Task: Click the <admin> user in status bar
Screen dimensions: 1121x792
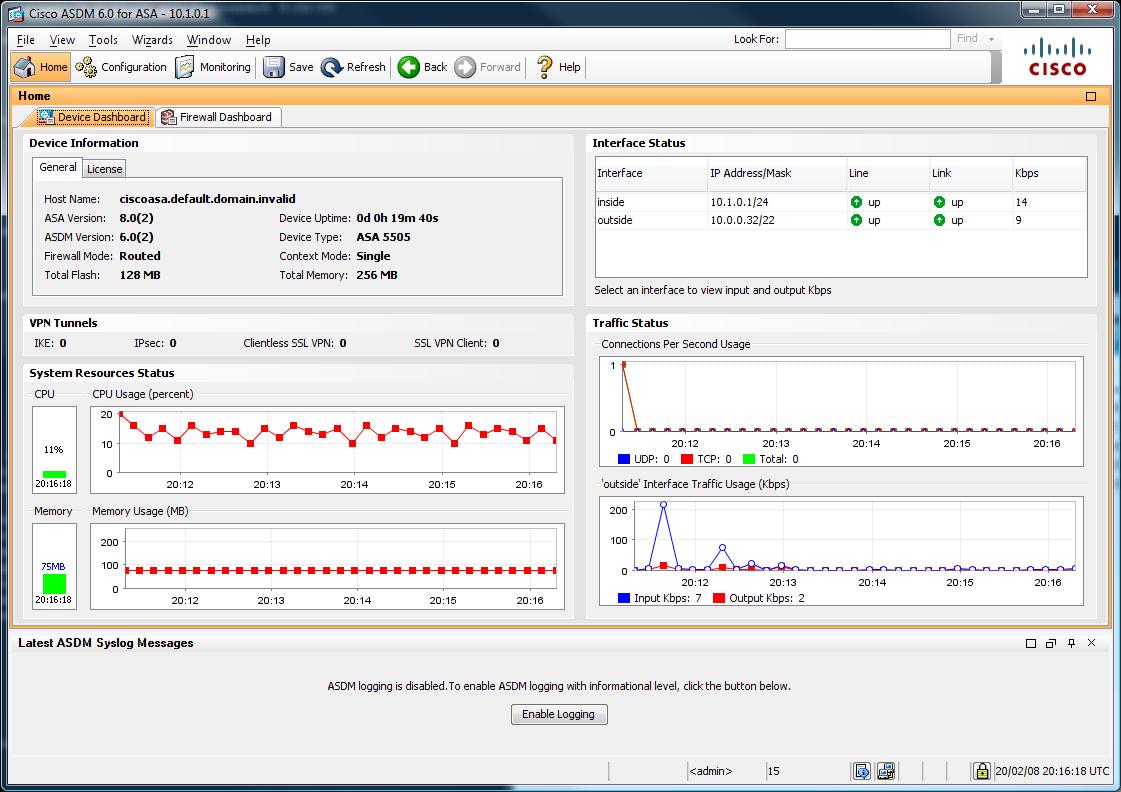Action: (x=711, y=771)
